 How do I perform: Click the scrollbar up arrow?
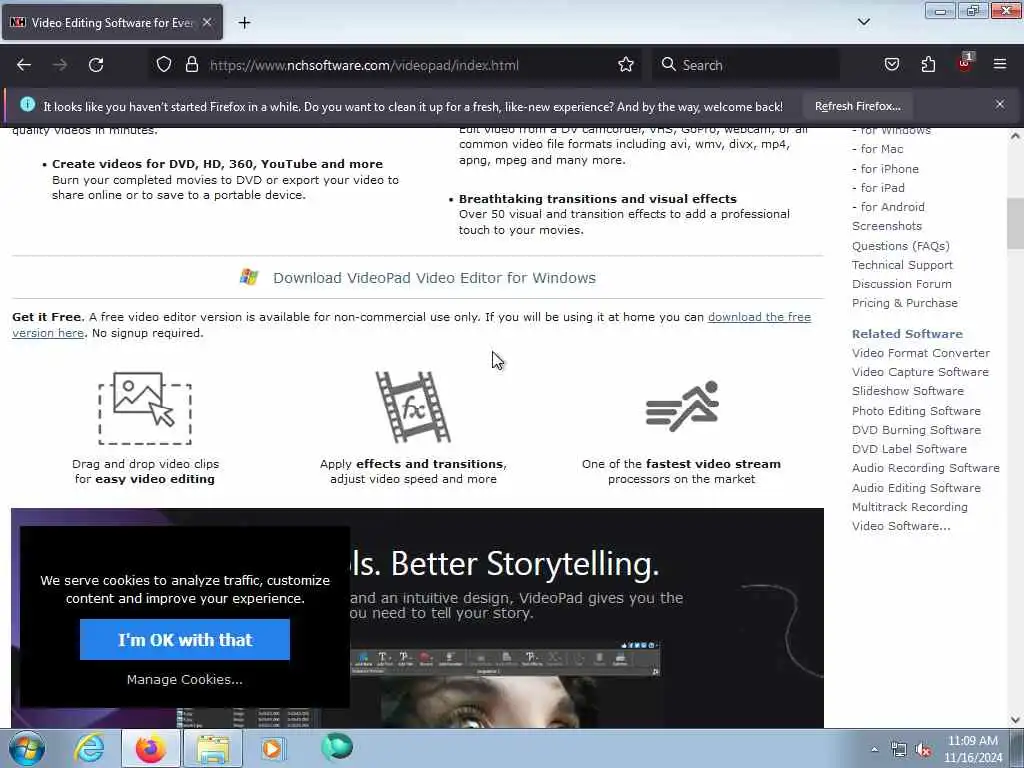click(1015, 136)
